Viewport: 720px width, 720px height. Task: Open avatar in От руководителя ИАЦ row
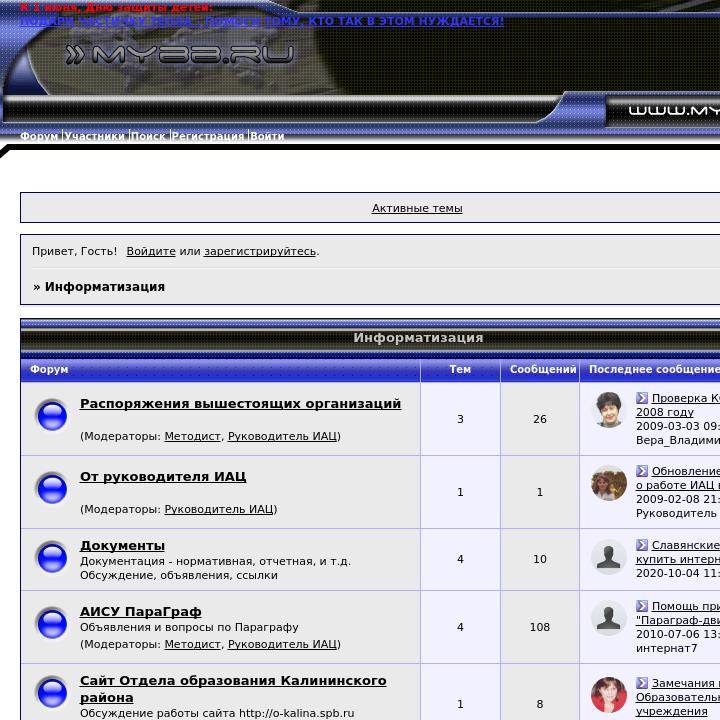tap(608, 483)
